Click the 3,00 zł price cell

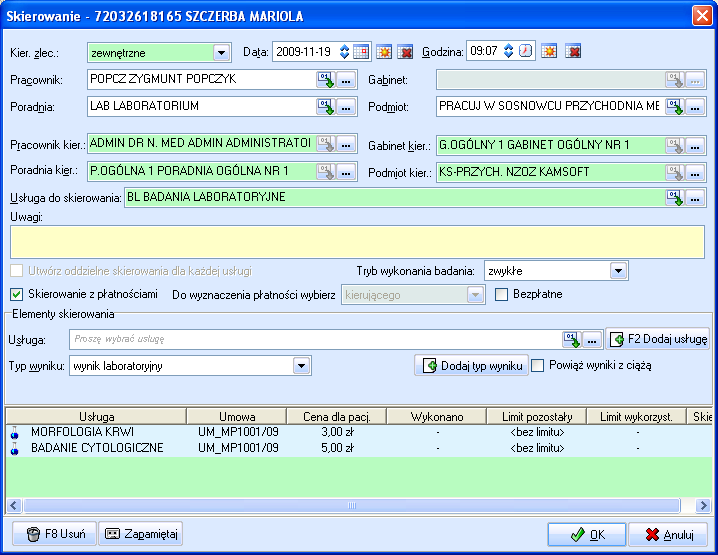337,432
